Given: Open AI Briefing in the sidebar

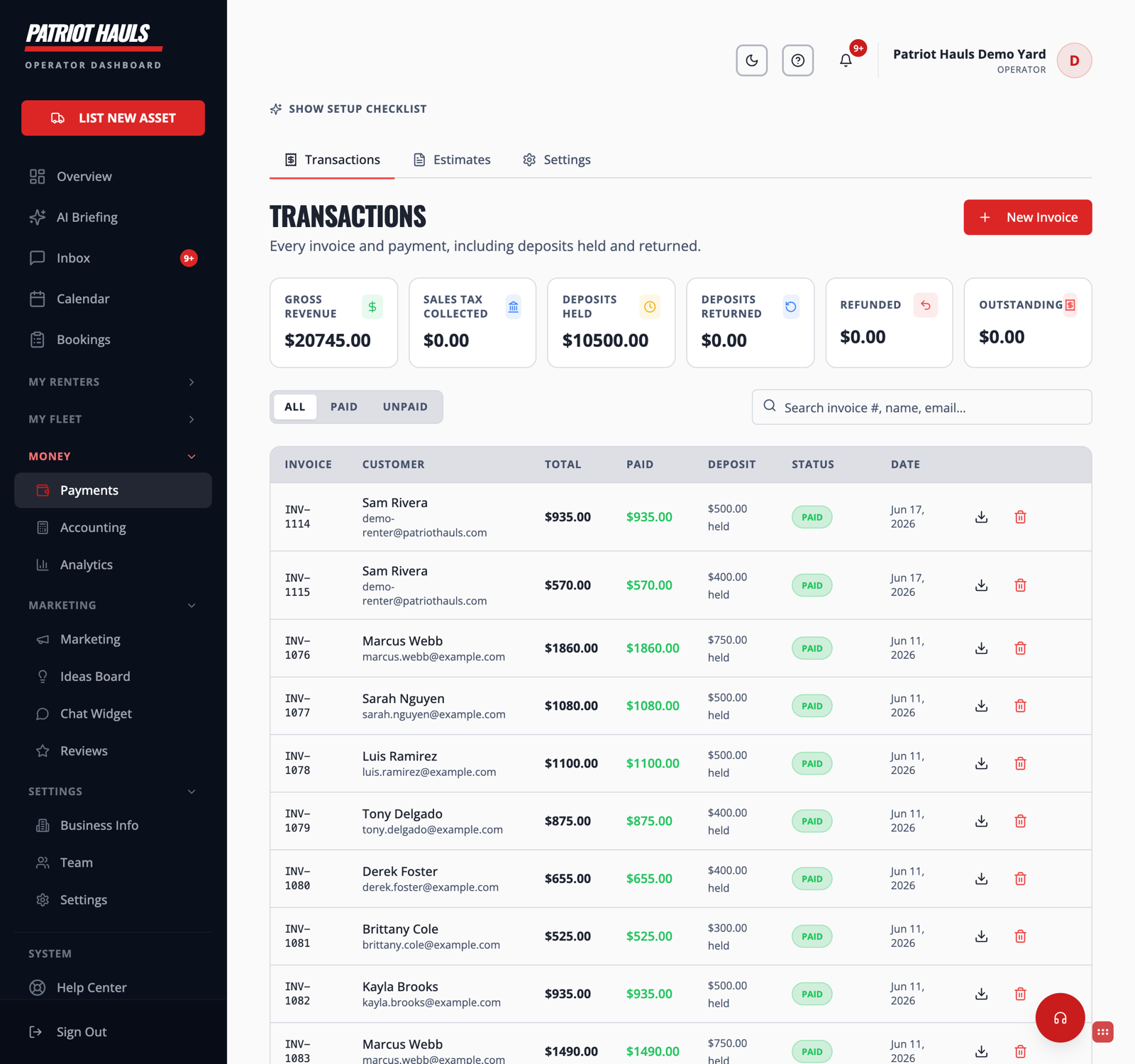Looking at the screenshot, I should tap(113, 217).
